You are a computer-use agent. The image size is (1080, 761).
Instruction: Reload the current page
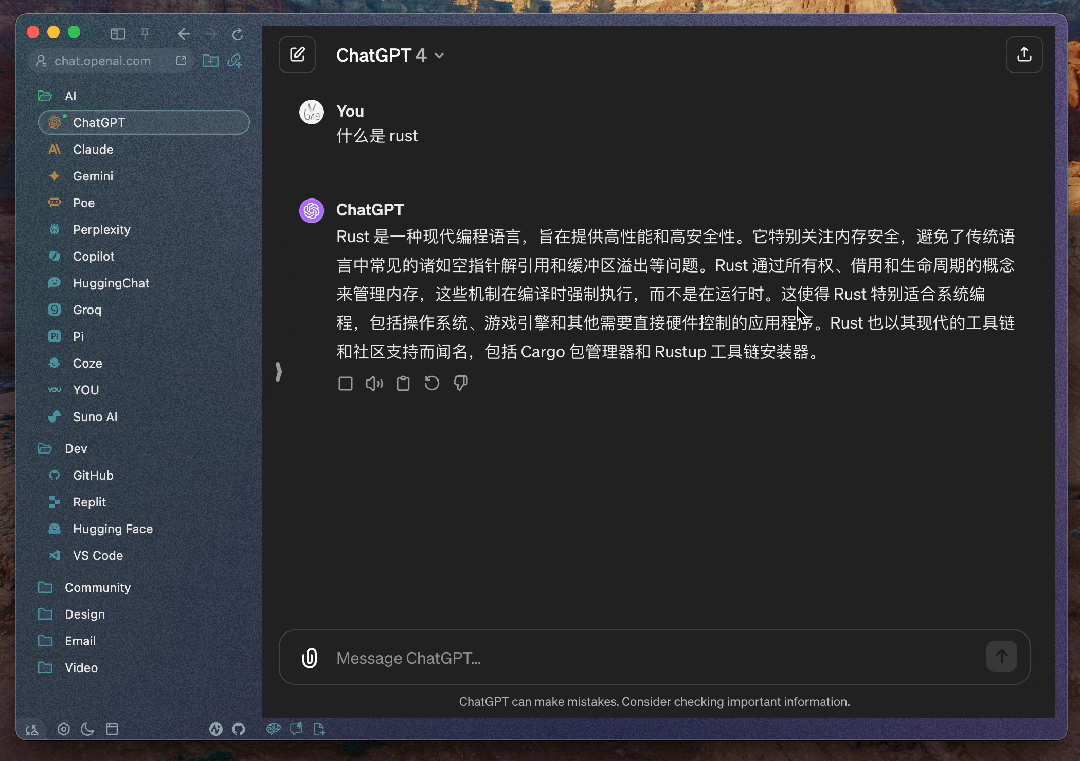click(238, 34)
